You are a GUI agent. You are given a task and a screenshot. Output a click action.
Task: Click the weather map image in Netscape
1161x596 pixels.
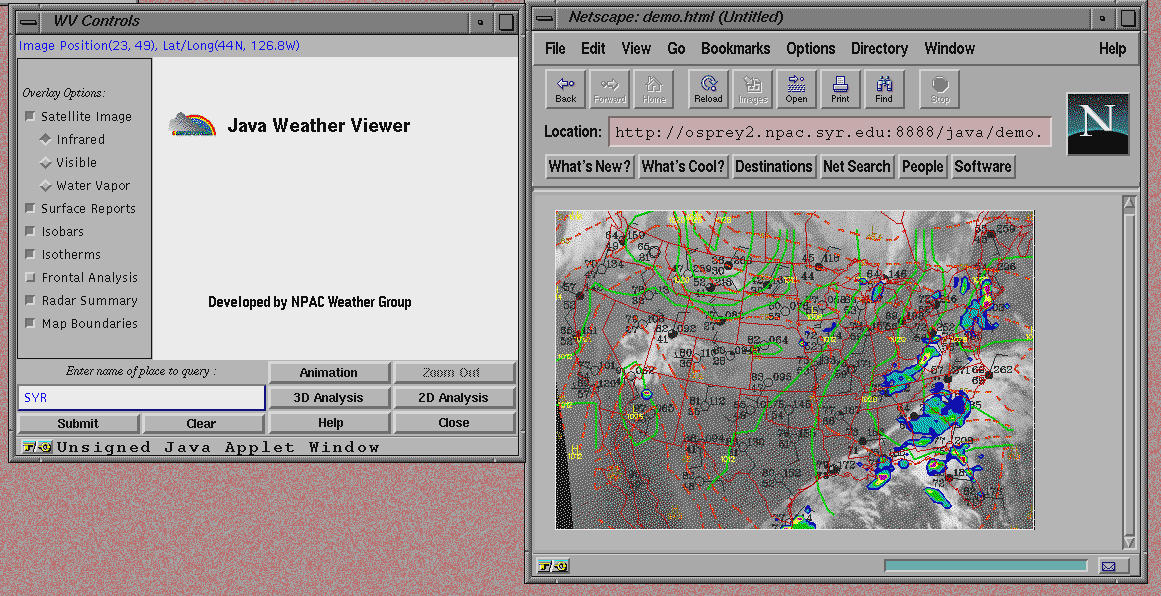click(x=794, y=369)
